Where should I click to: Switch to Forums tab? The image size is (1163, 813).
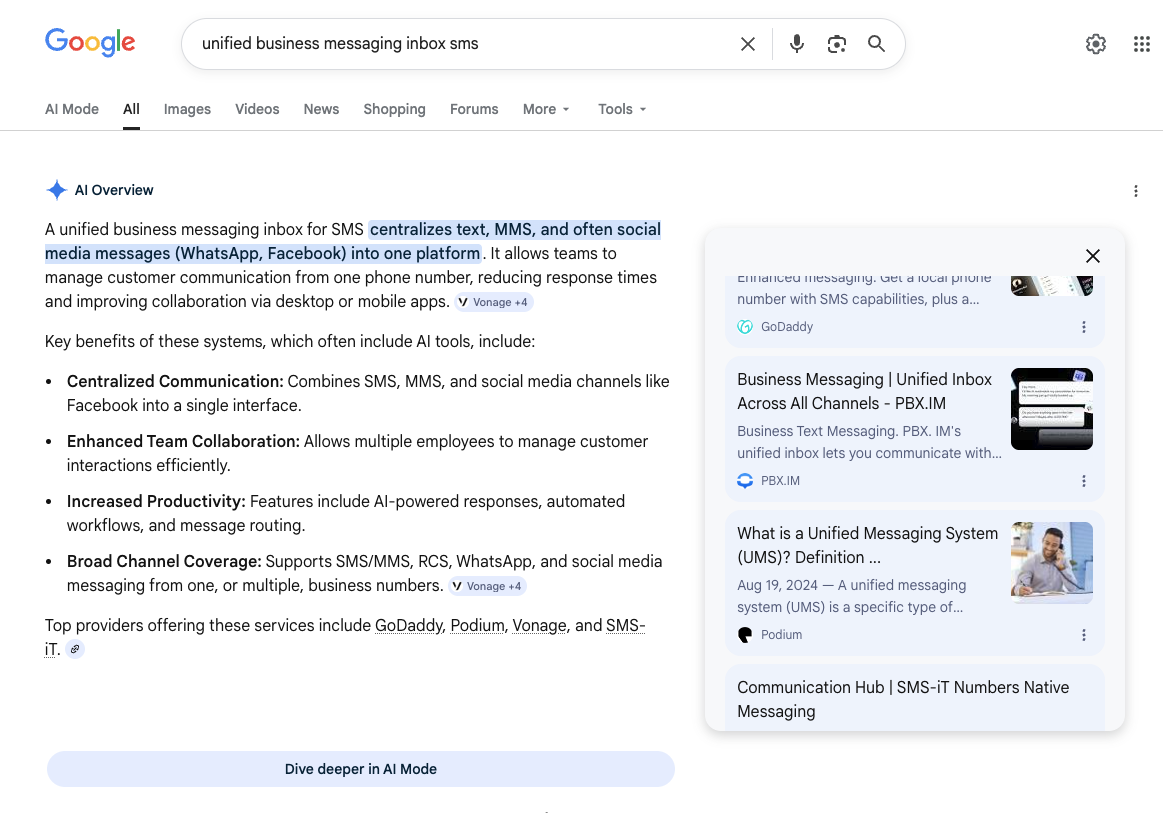(x=474, y=109)
